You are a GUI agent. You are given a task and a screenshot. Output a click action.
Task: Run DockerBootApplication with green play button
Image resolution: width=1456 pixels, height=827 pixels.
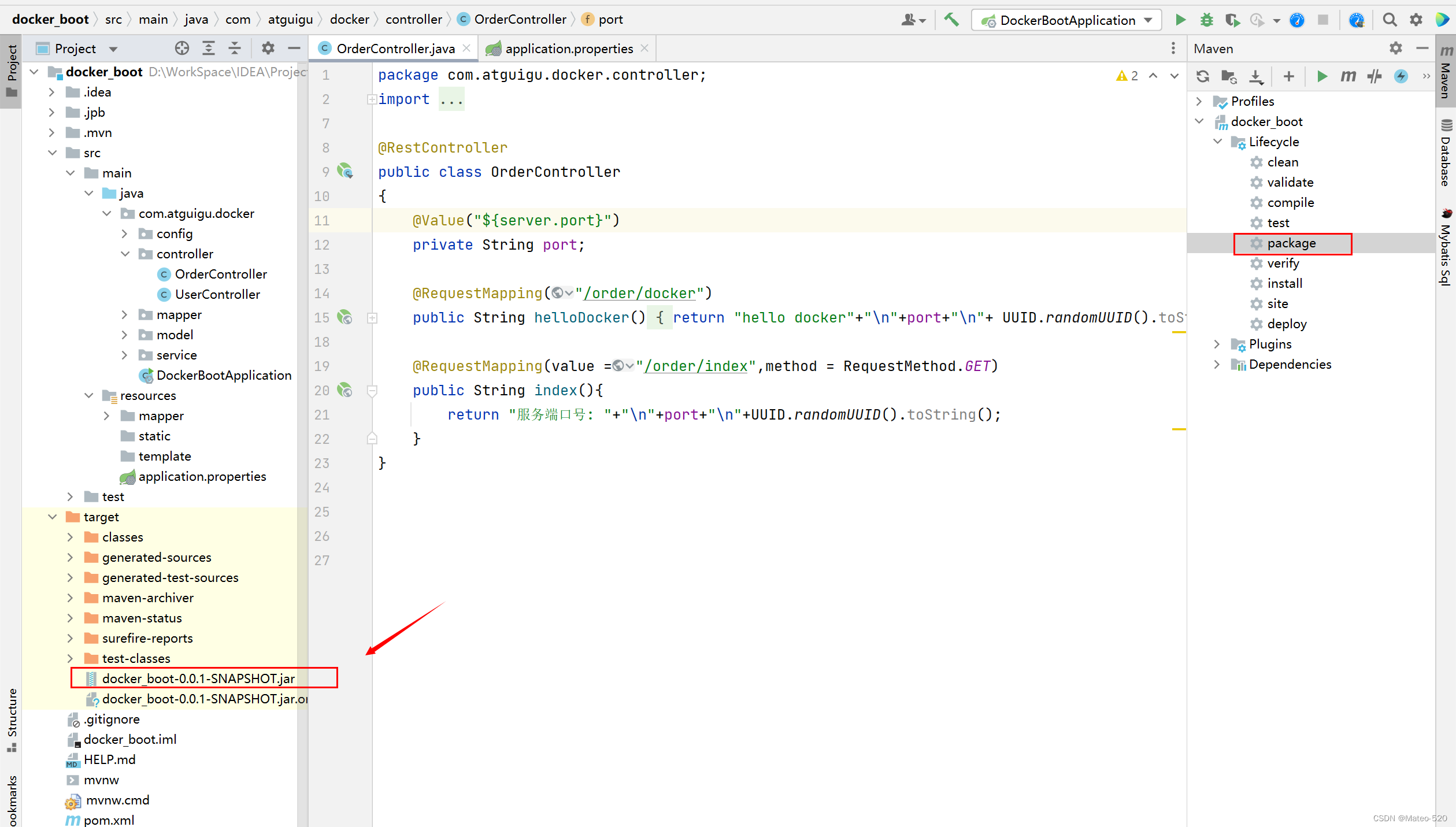coord(1180,20)
